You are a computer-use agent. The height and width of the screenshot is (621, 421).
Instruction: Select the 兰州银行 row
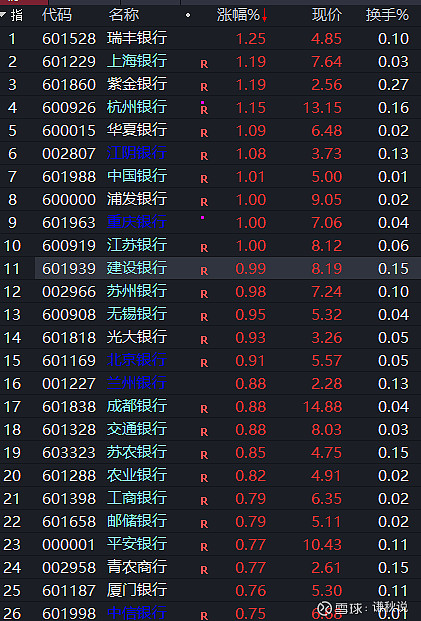(210, 383)
